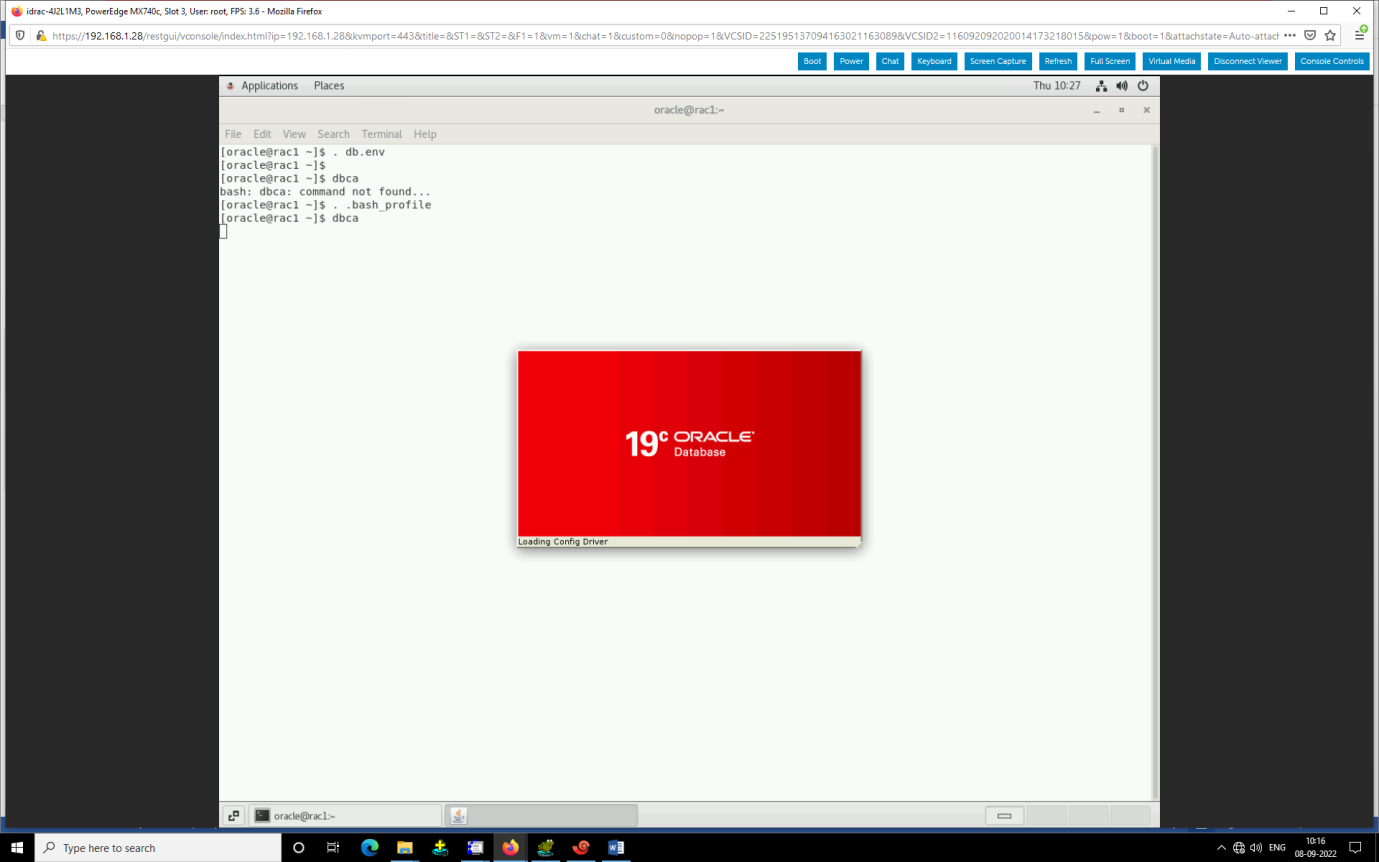Click the GNOME show-desktop icon in bottom panel
1379x862 pixels.
232,816
